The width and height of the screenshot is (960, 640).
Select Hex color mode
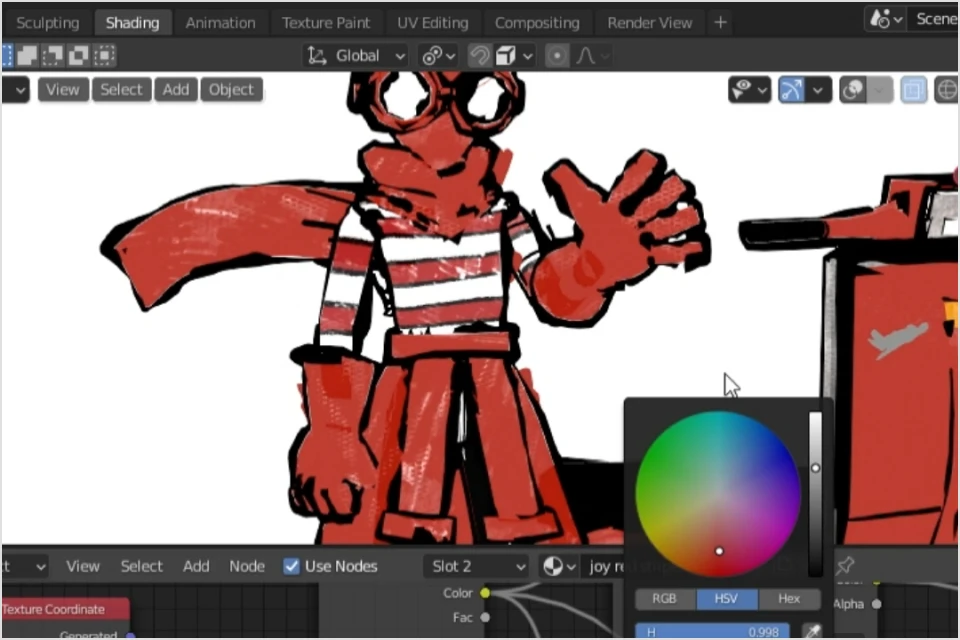tap(789, 598)
